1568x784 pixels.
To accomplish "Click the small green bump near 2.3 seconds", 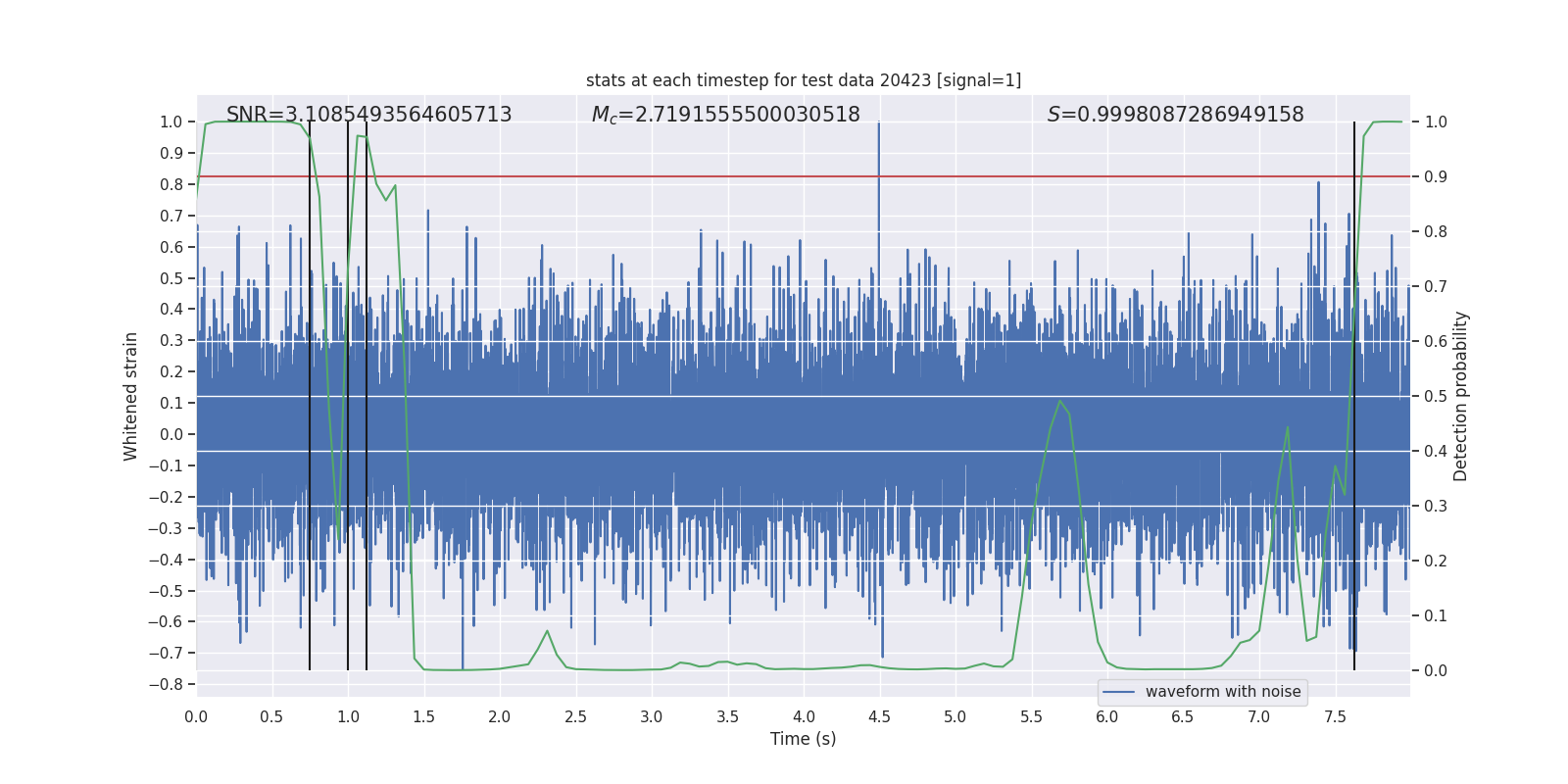I will click(547, 632).
